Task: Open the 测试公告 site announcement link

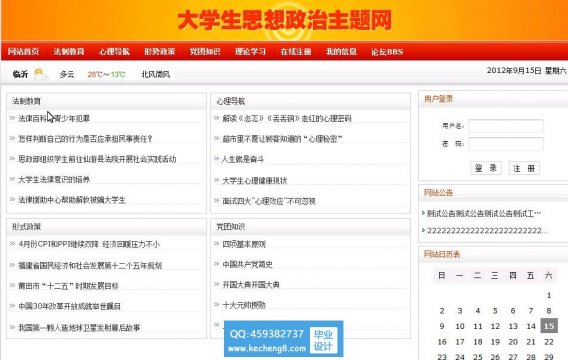Action: 484,213
